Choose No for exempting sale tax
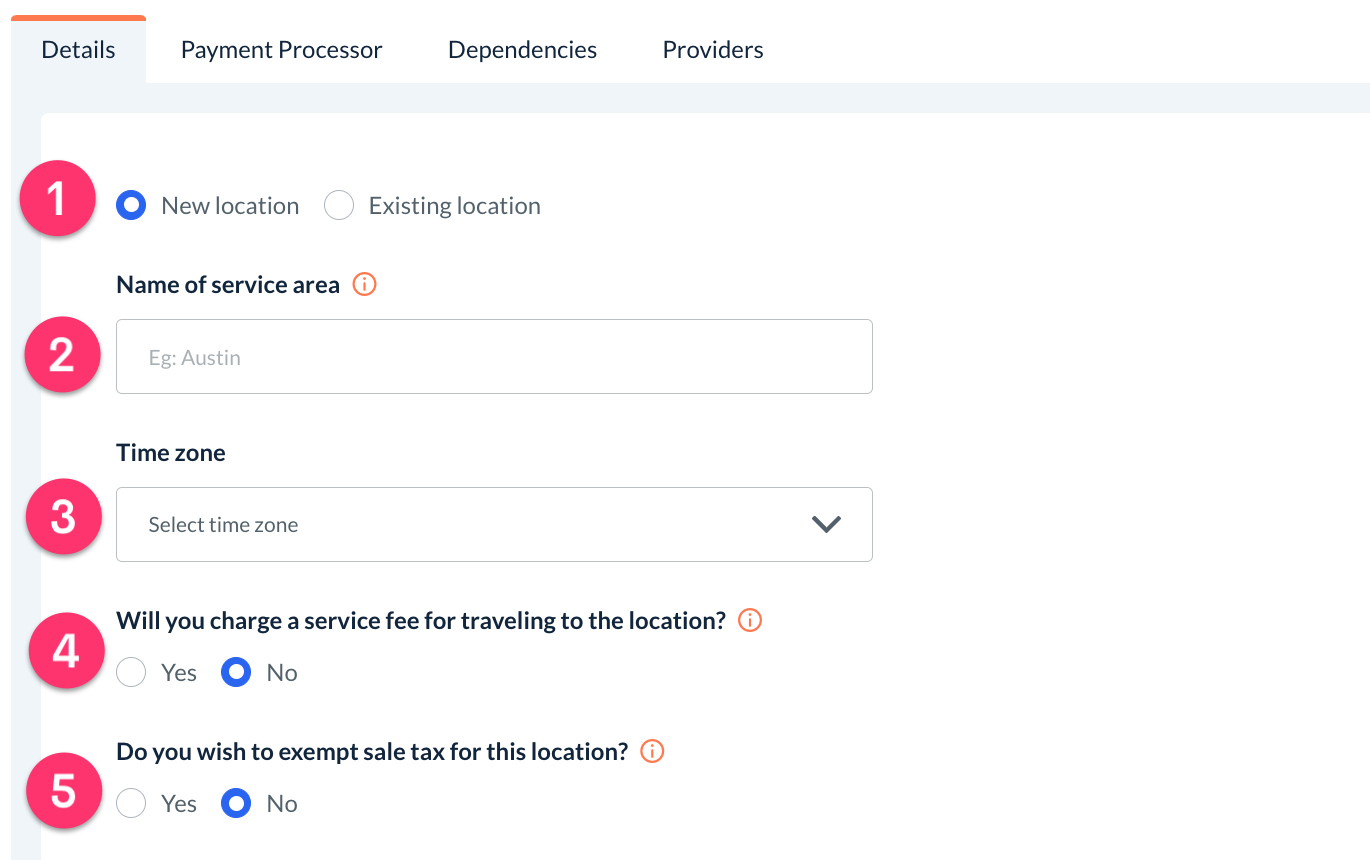 coord(236,804)
